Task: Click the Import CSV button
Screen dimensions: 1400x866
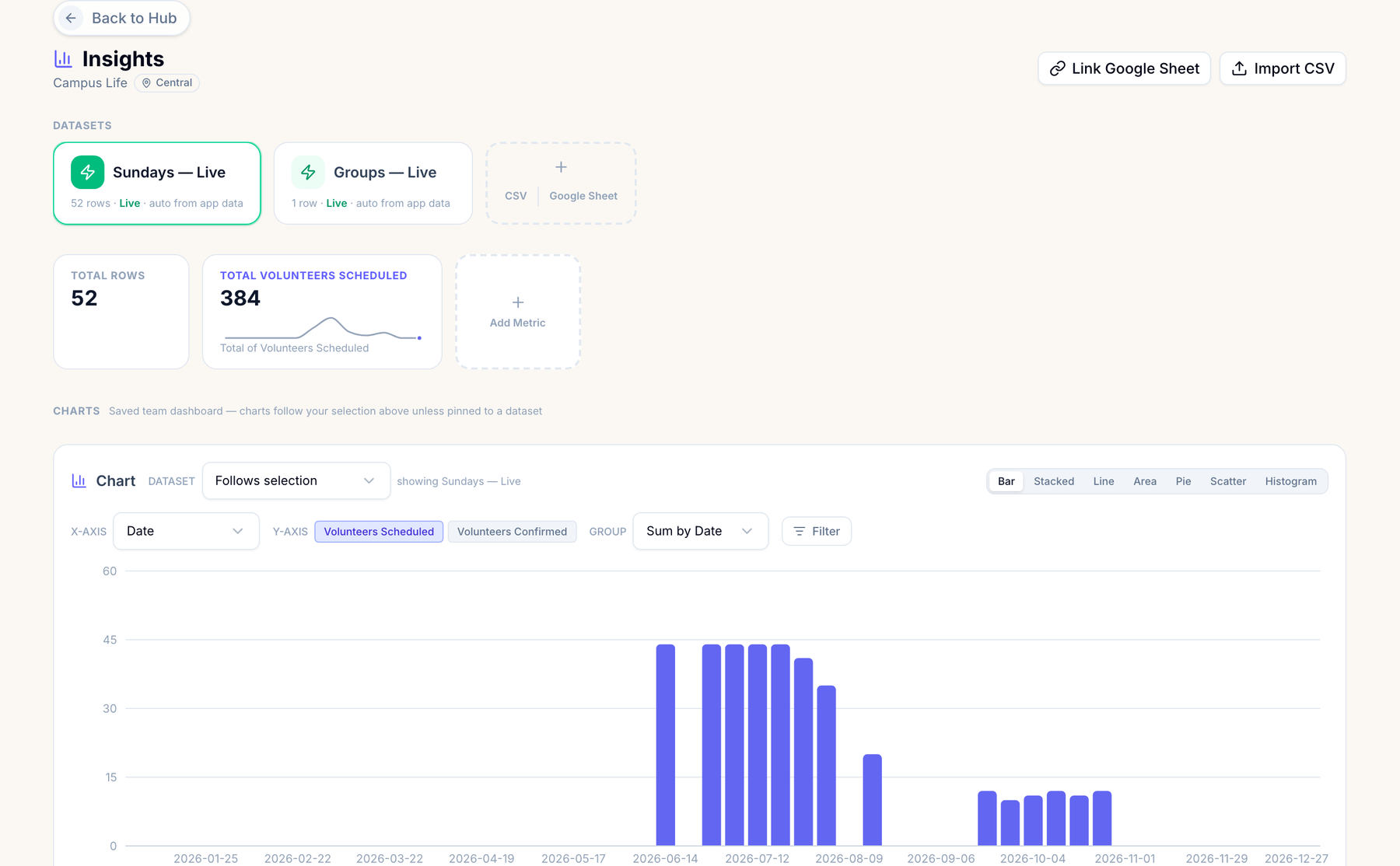Action: (1283, 68)
